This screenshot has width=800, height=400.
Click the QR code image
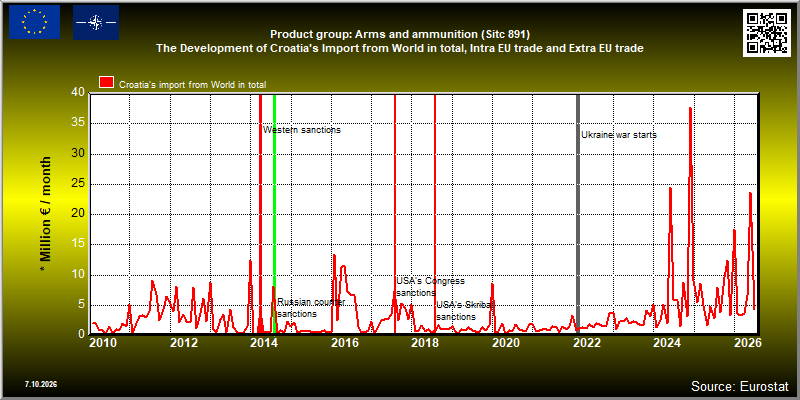pos(766,32)
